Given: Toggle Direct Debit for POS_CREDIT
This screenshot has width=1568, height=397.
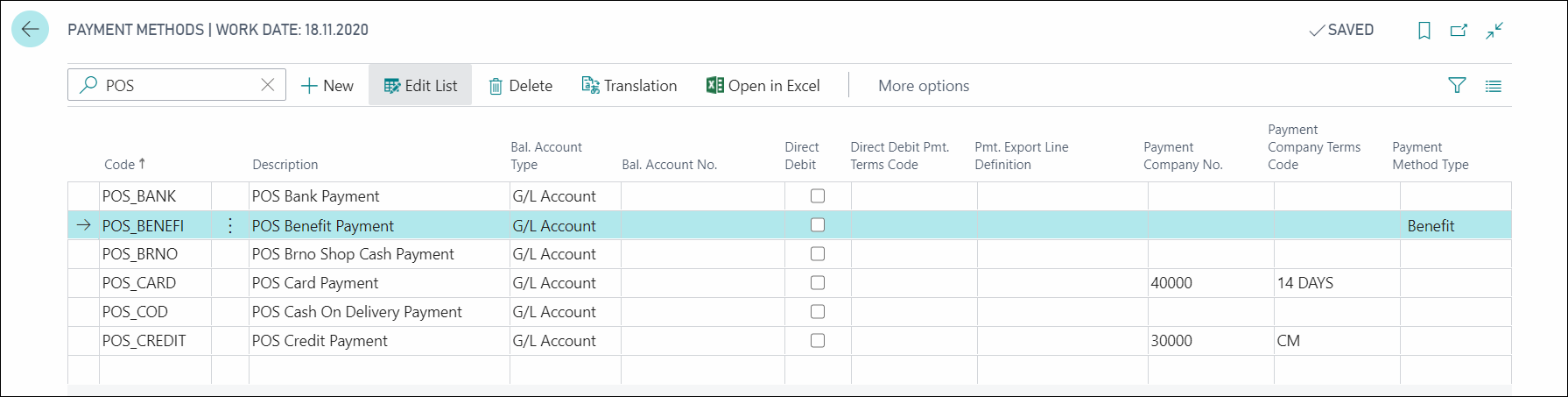Looking at the screenshot, I should (818, 341).
